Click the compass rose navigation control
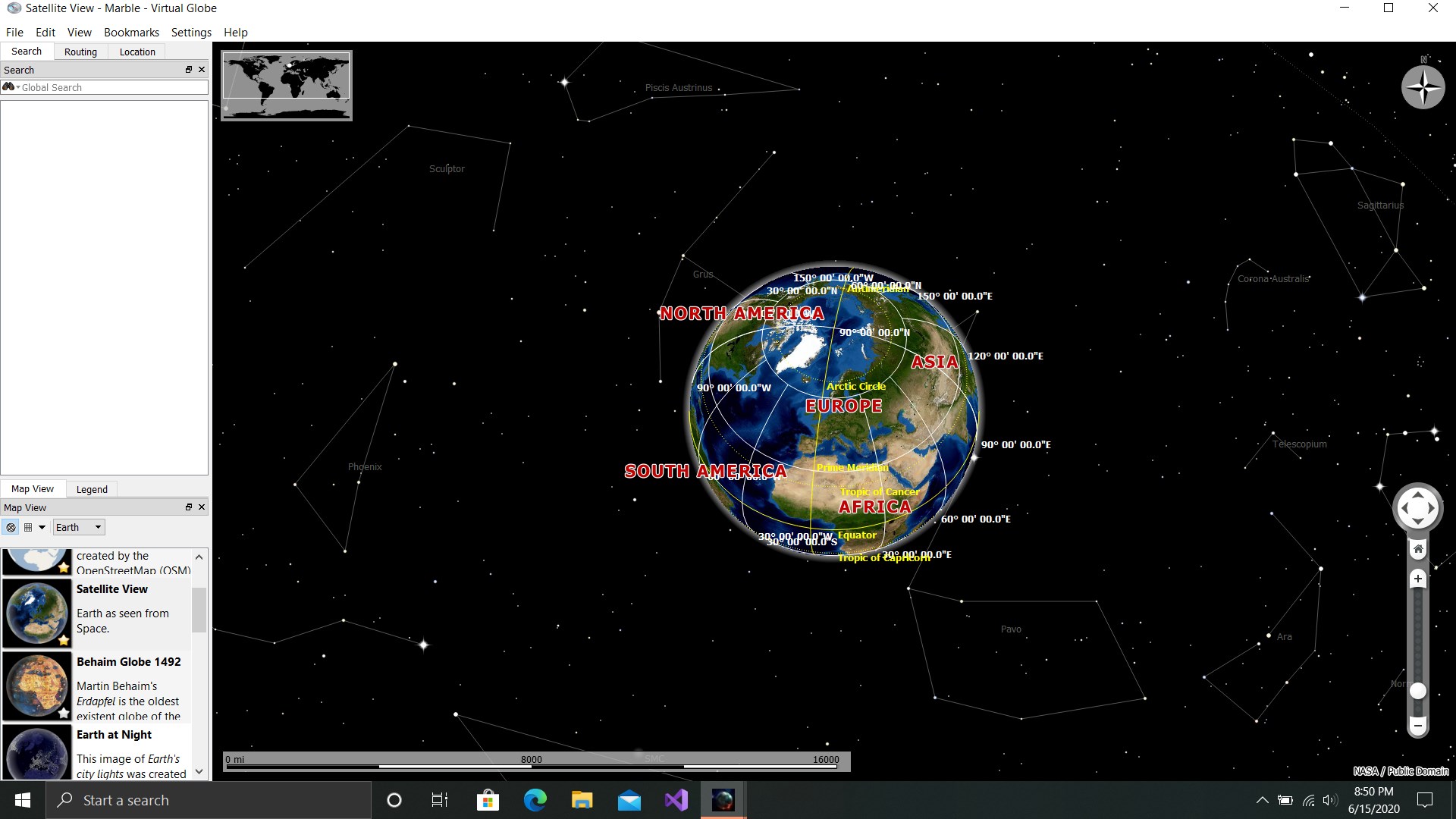This screenshot has height=819, width=1456. (x=1423, y=87)
